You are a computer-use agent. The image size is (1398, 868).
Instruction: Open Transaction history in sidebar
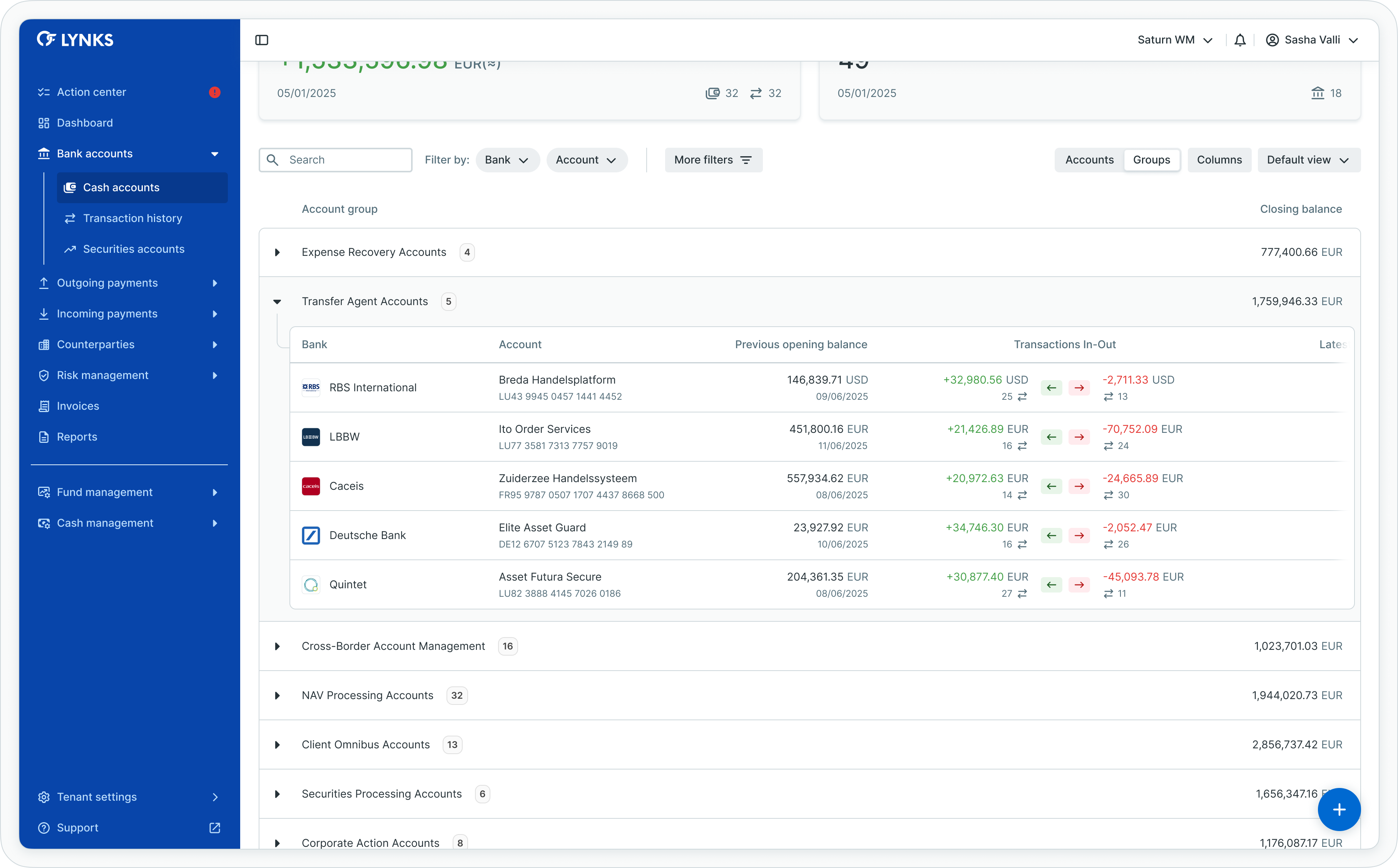[132, 218]
